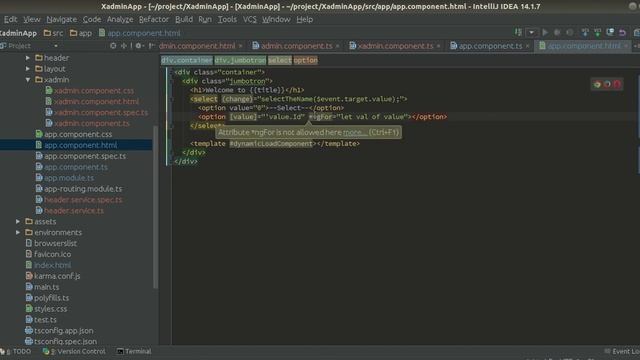Image resolution: width=640 pixels, height=360 pixels.
Task: Click the VCS Commit Changes icon
Action: (x=598, y=32)
